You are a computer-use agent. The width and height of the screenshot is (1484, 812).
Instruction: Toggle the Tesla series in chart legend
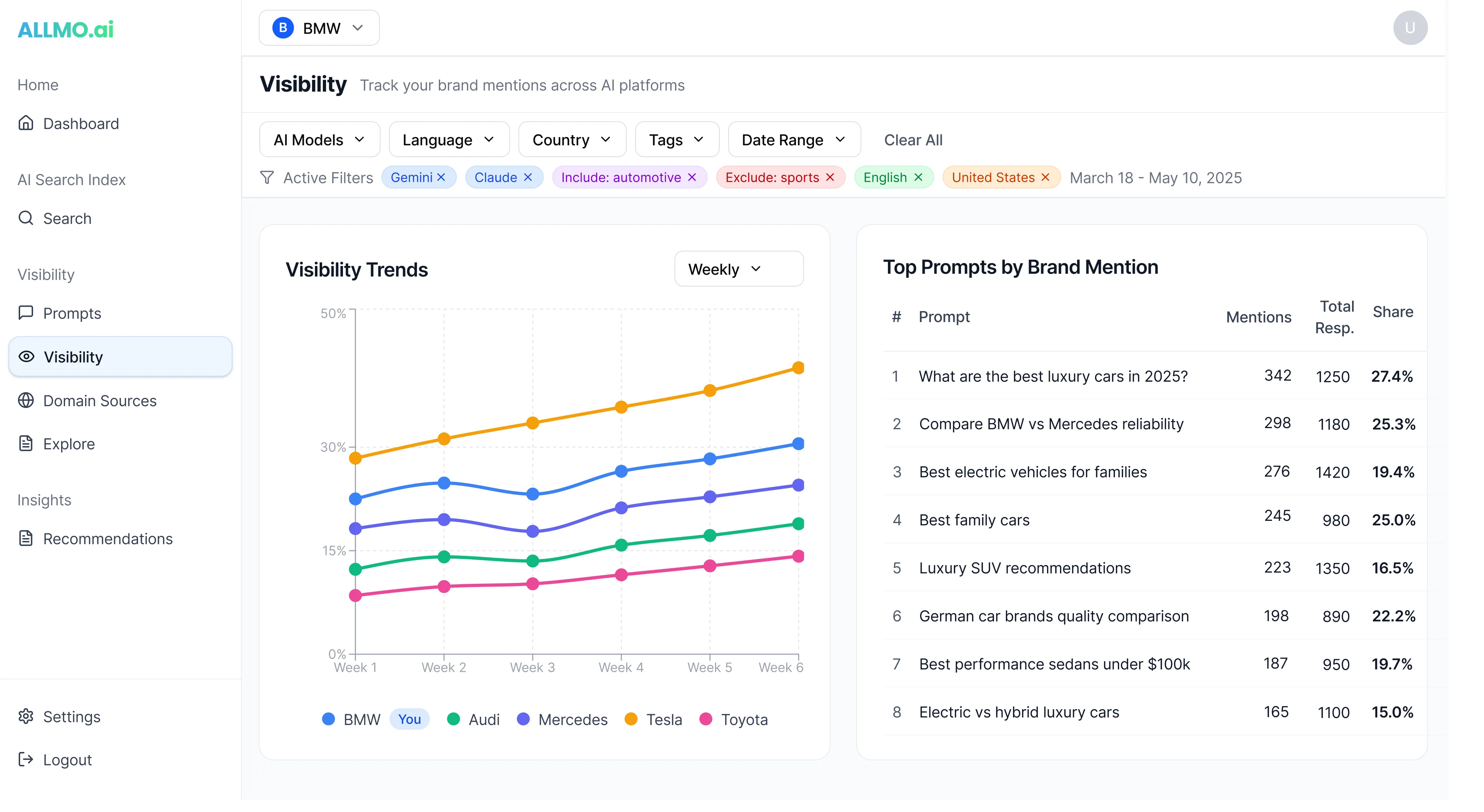(653, 719)
